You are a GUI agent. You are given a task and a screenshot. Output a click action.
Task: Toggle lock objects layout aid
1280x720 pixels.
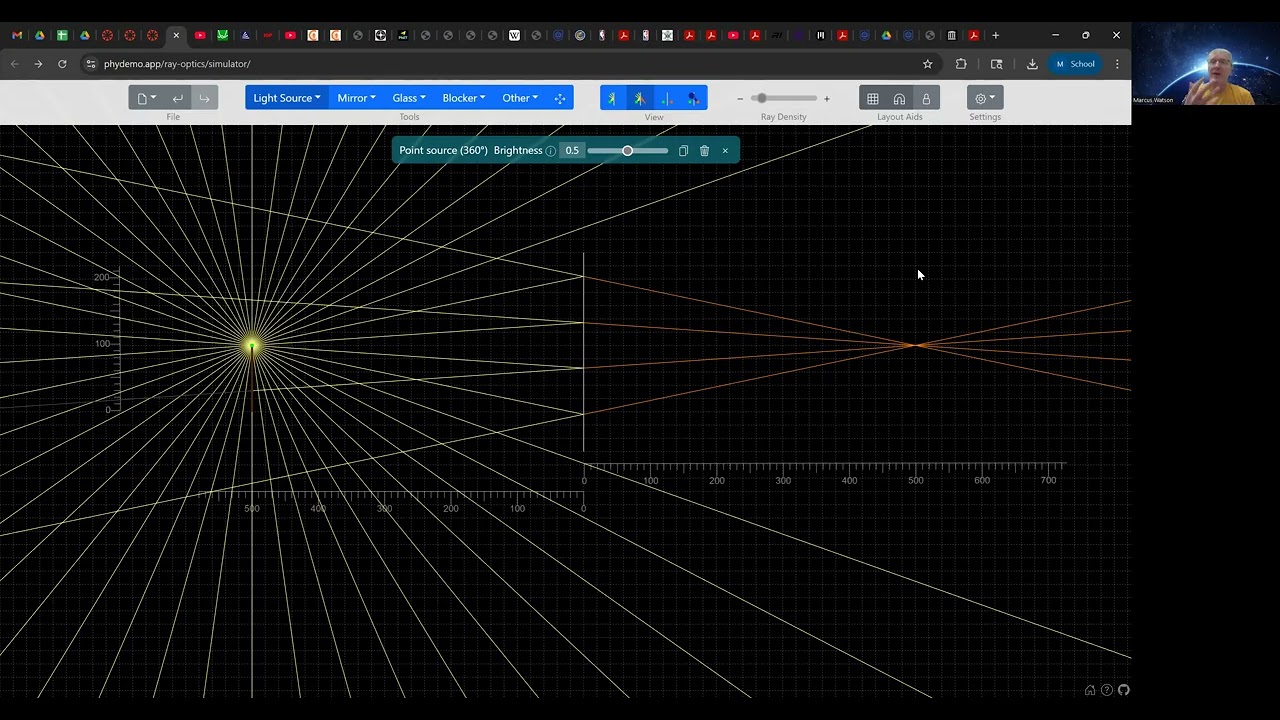pos(926,98)
